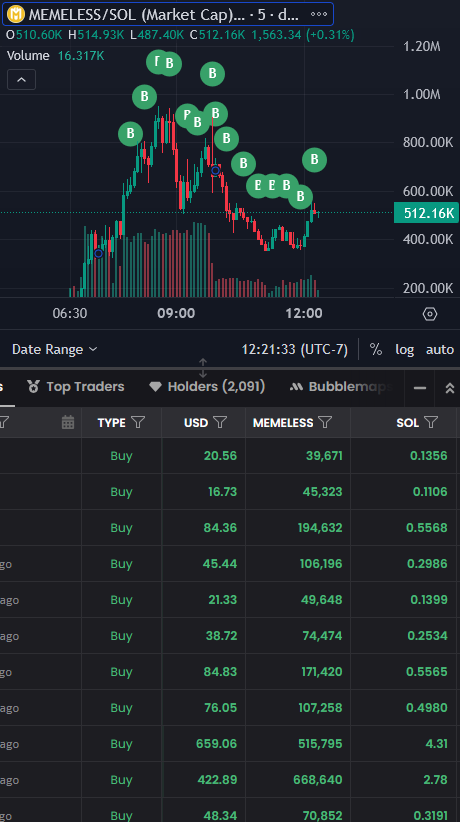
Task: Click the MEMELESS amount 194,632
Action: tap(319, 527)
